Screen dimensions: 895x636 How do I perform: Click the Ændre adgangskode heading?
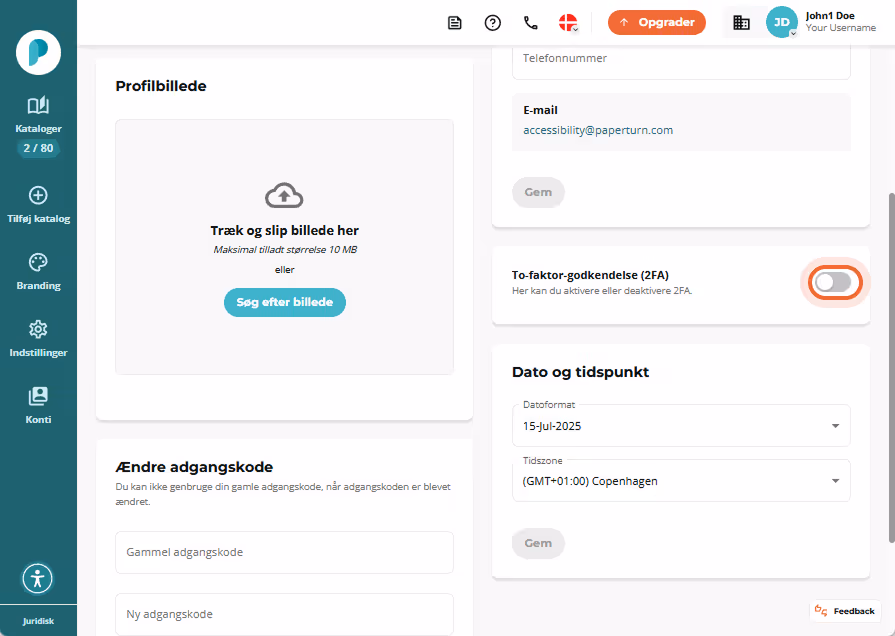[x=194, y=467]
